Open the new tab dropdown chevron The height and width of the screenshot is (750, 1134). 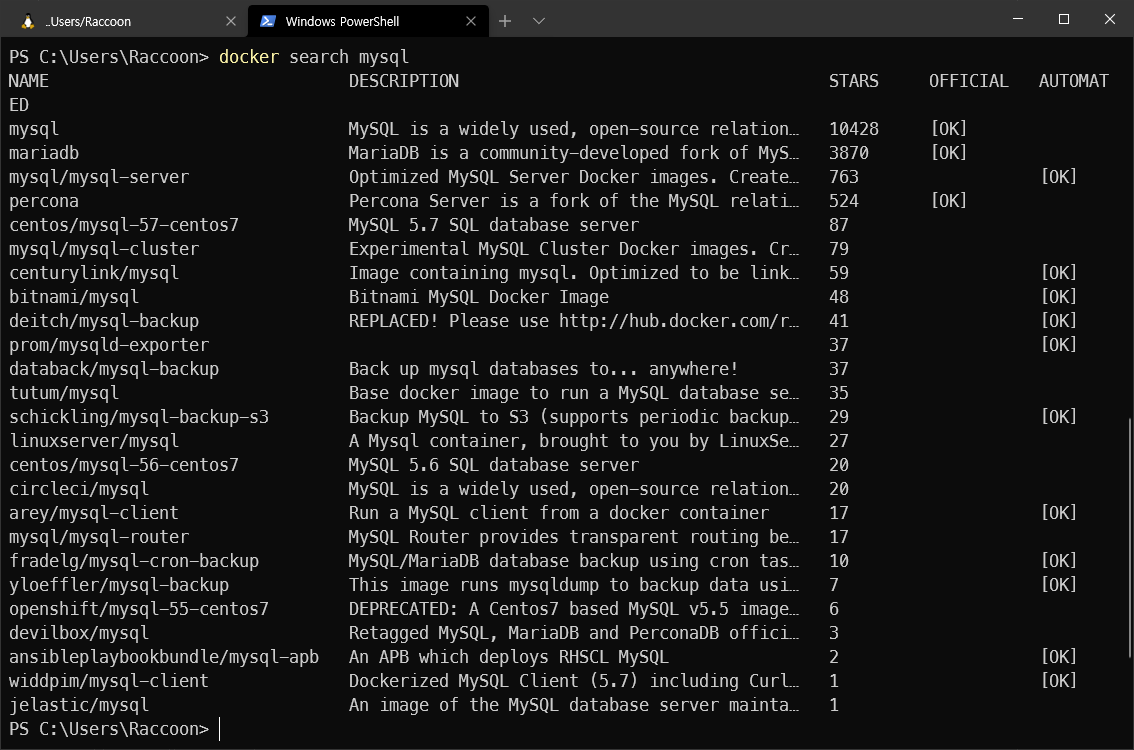pos(539,20)
